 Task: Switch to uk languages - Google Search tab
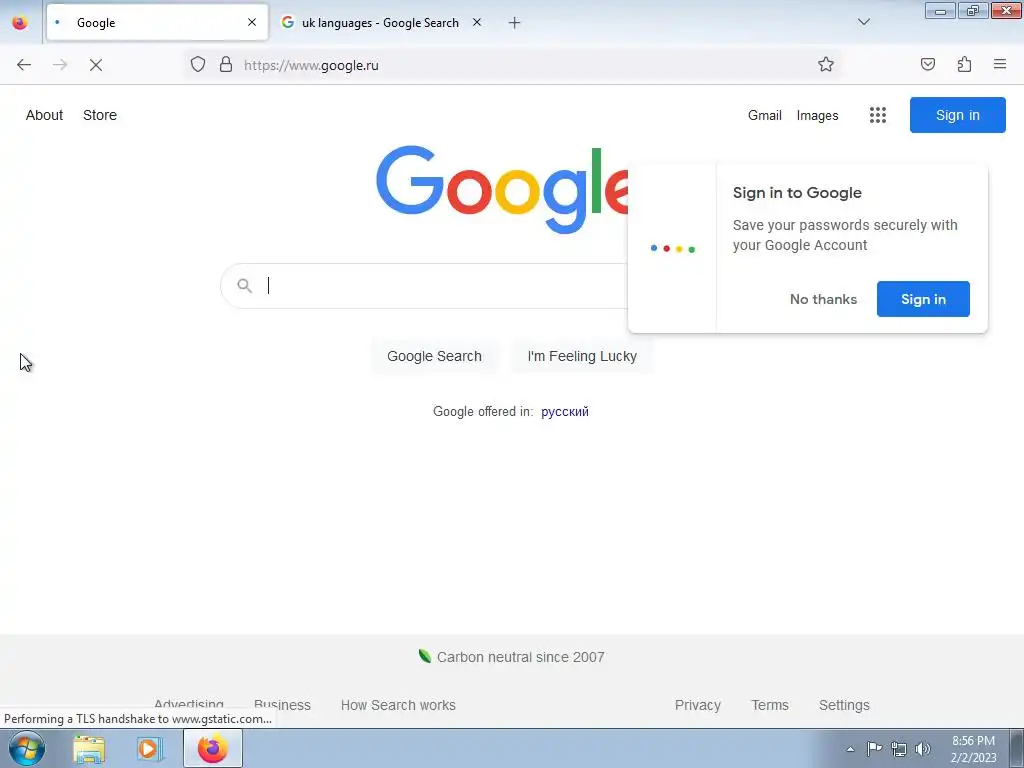tap(381, 23)
